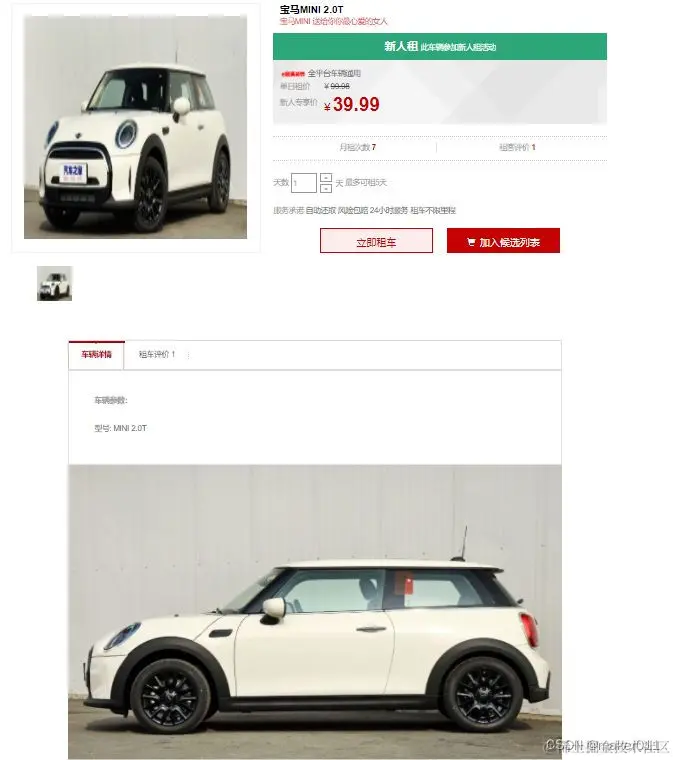The width and height of the screenshot is (675, 760).
Task: Focus the 天数 days input field
Action: [x=304, y=183]
